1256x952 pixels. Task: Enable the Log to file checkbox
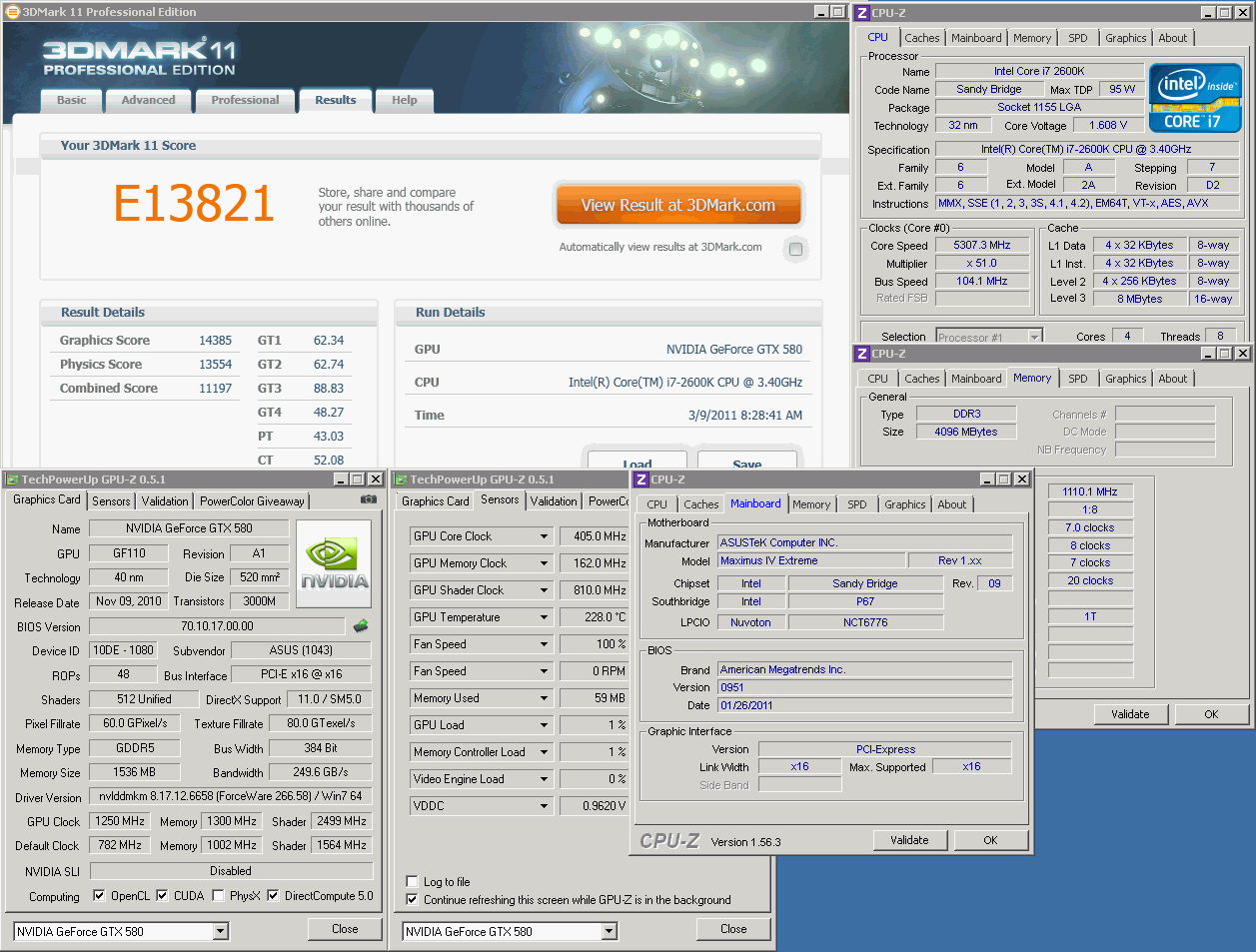tap(412, 881)
